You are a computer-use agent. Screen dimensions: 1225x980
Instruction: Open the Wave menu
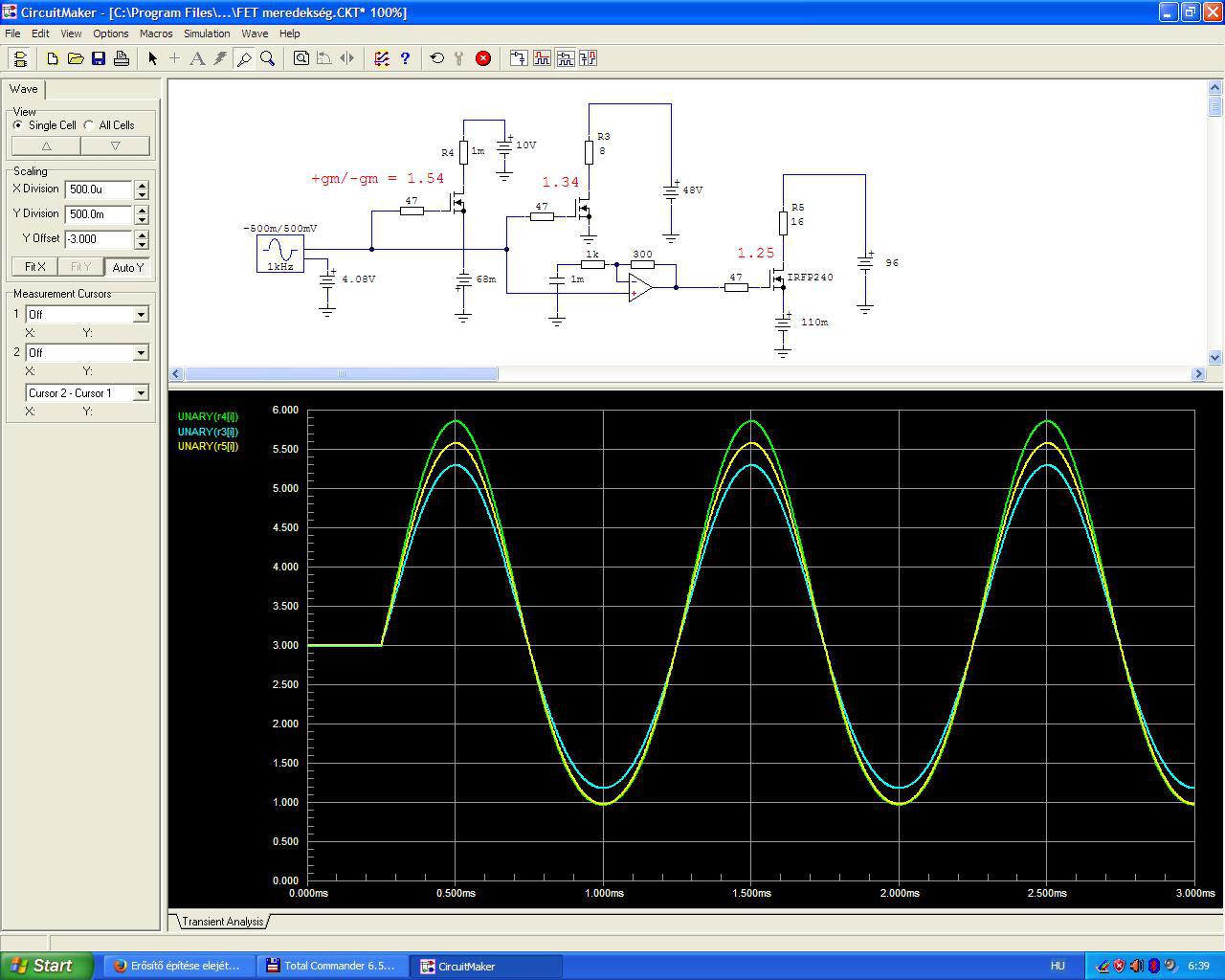pyautogui.click(x=255, y=33)
